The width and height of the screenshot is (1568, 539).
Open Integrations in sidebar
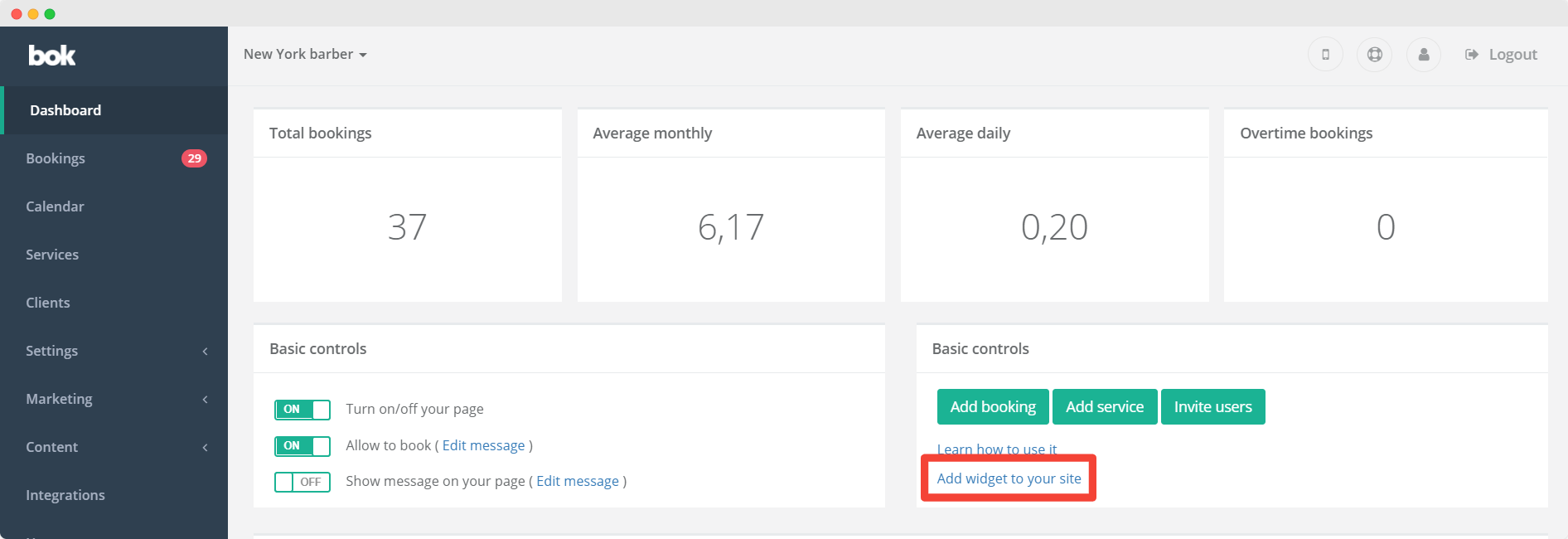coord(114,495)
